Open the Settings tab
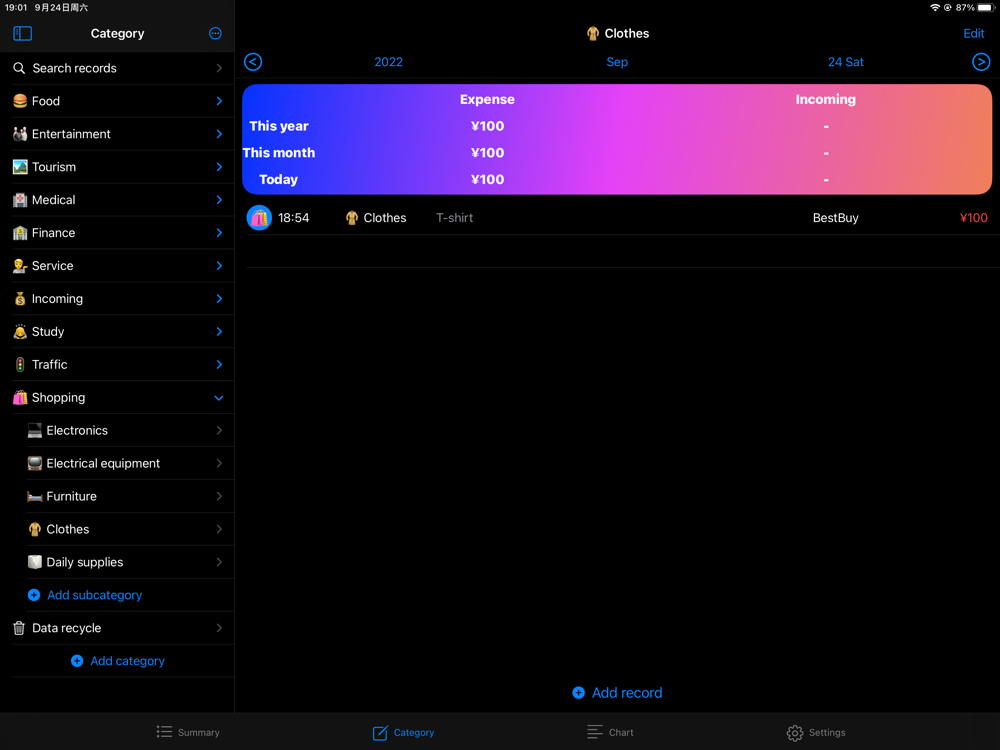 pyautogui.click(x=816, y=732)
